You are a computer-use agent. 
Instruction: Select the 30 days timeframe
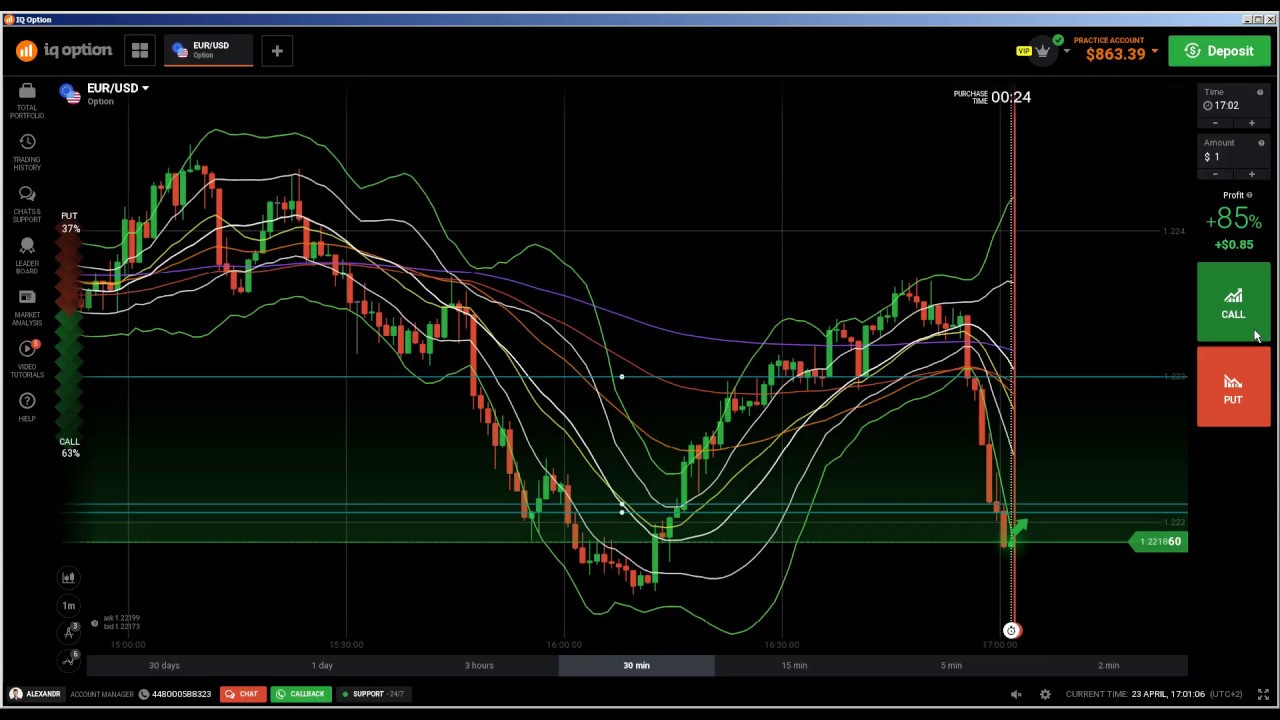coord(164,665)
